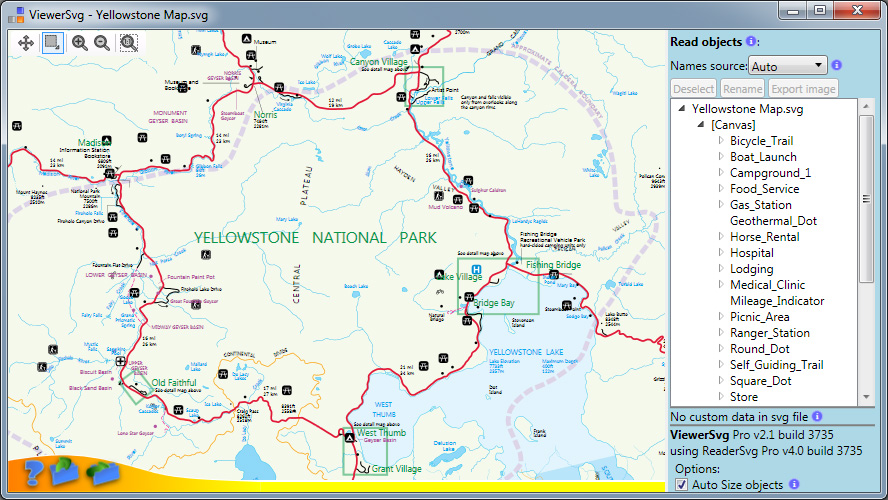Click the campground icon at West Thumb
Image resolution: width=888 pixels, height=500 pixels.
(349, 438)
